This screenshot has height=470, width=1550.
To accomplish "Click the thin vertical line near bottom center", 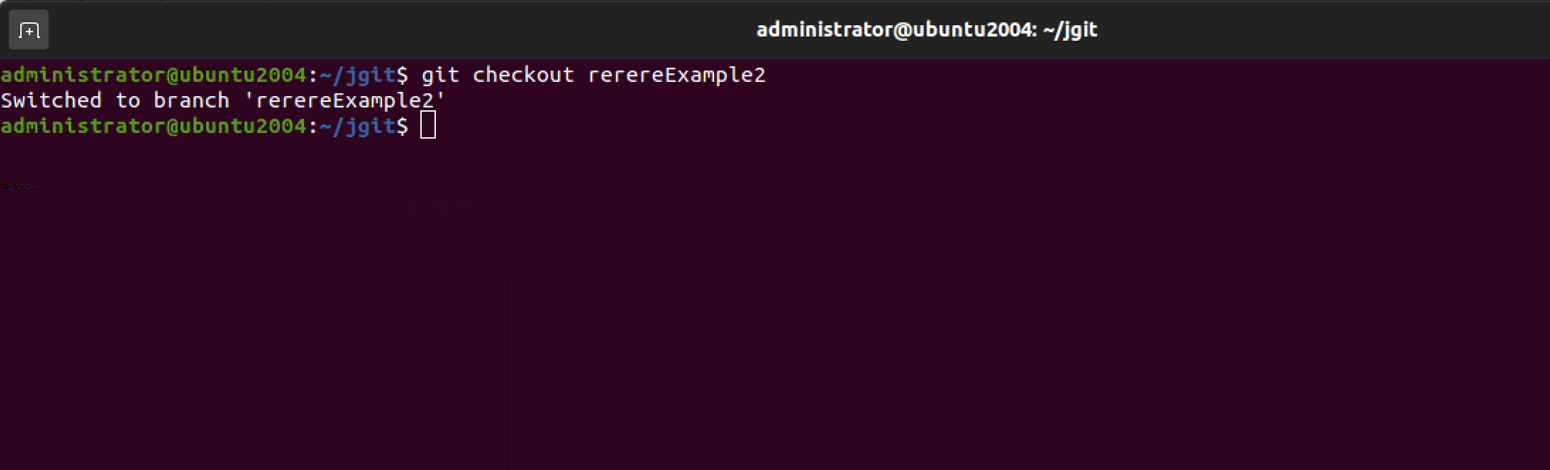I will [507, 375].
